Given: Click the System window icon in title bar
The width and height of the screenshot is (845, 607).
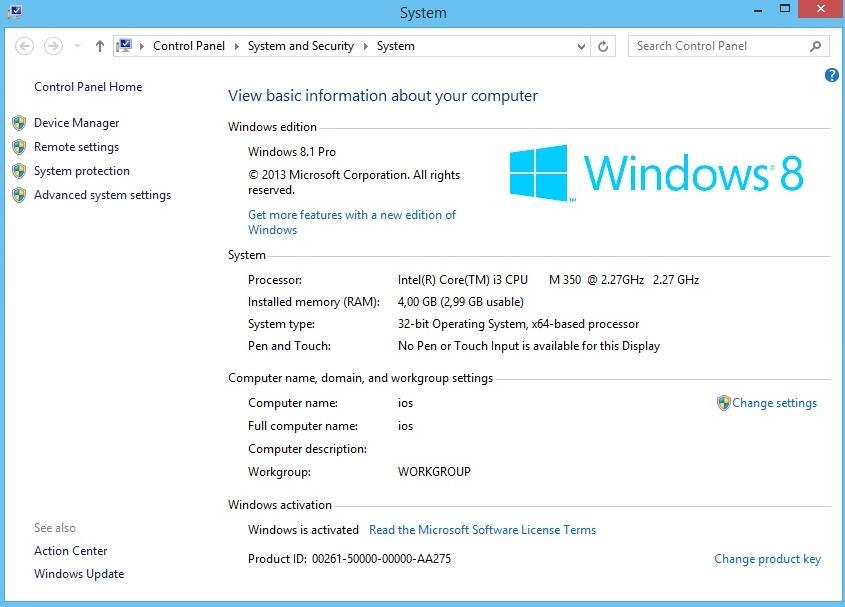Looking at the screenshot, I should (16, 11).
